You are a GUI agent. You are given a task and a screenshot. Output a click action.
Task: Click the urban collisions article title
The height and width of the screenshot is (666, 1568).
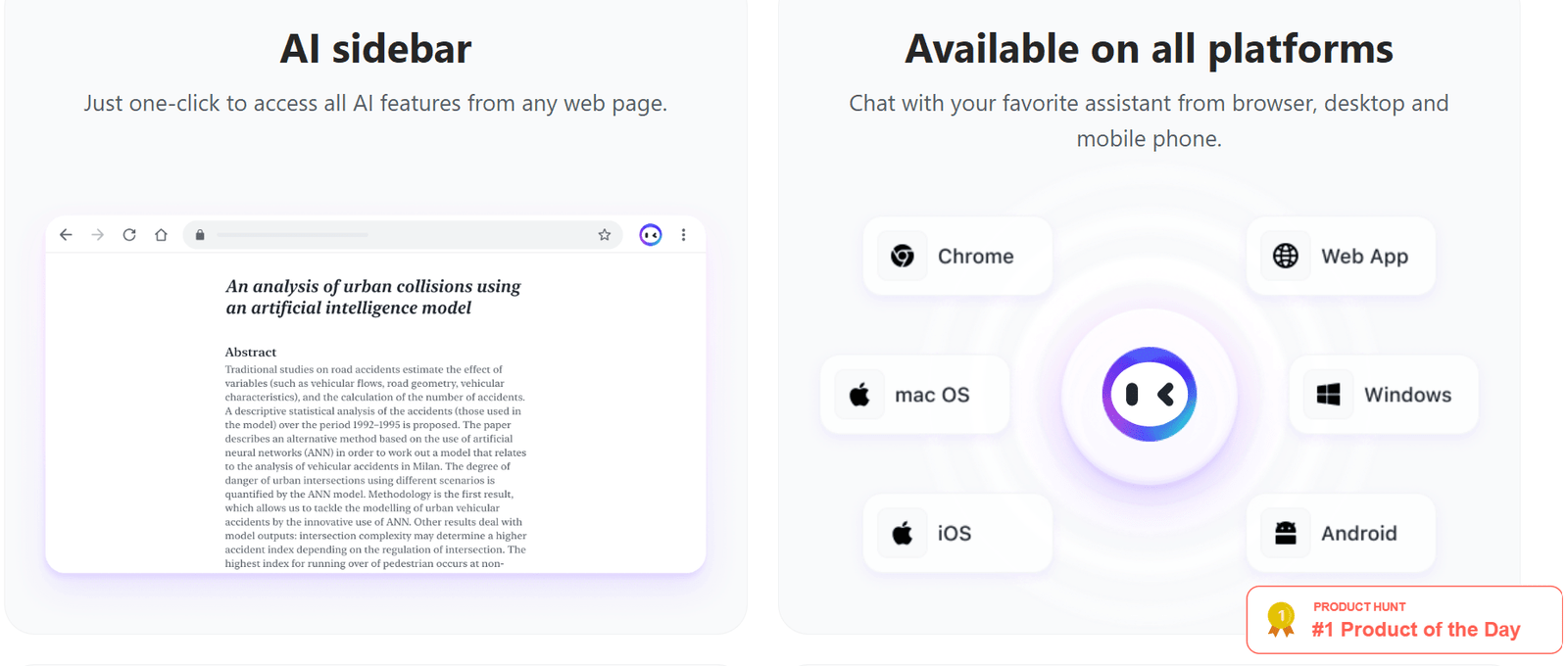point(373,297)
